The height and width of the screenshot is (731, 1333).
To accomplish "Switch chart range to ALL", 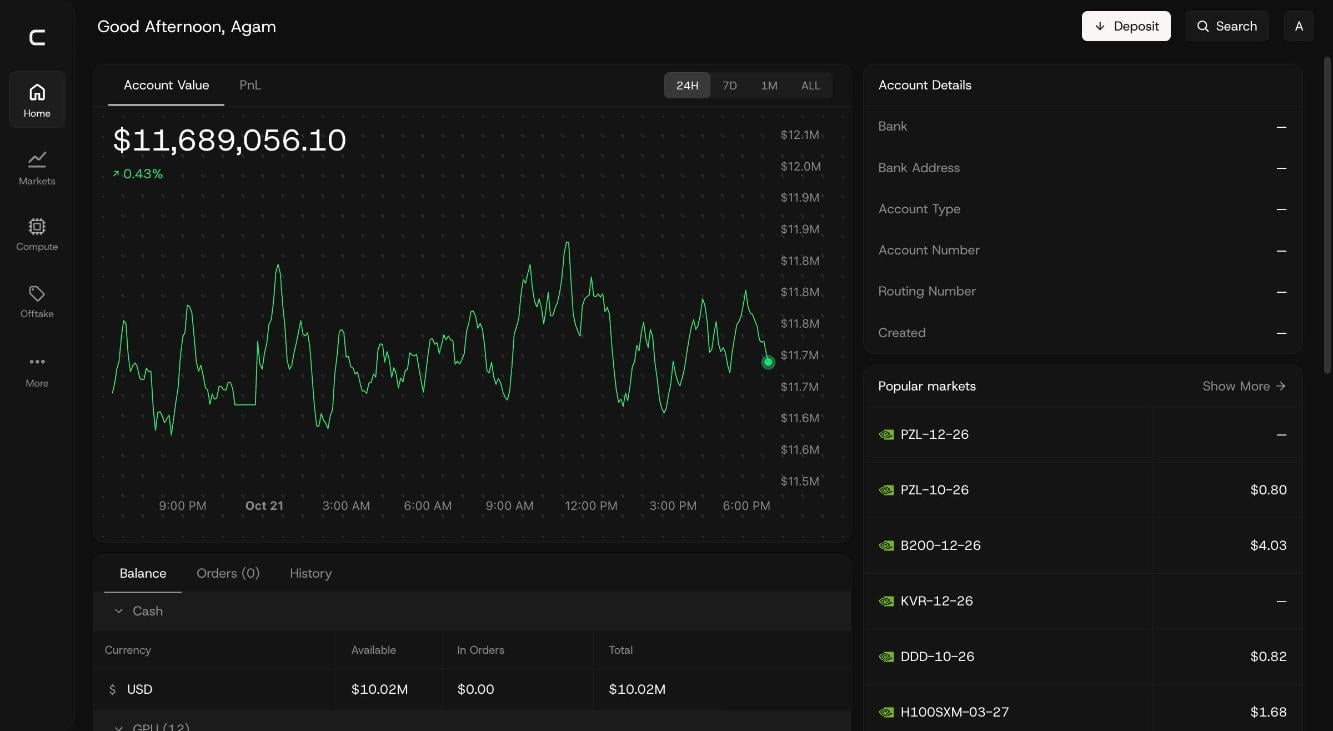I will (810, 86).
